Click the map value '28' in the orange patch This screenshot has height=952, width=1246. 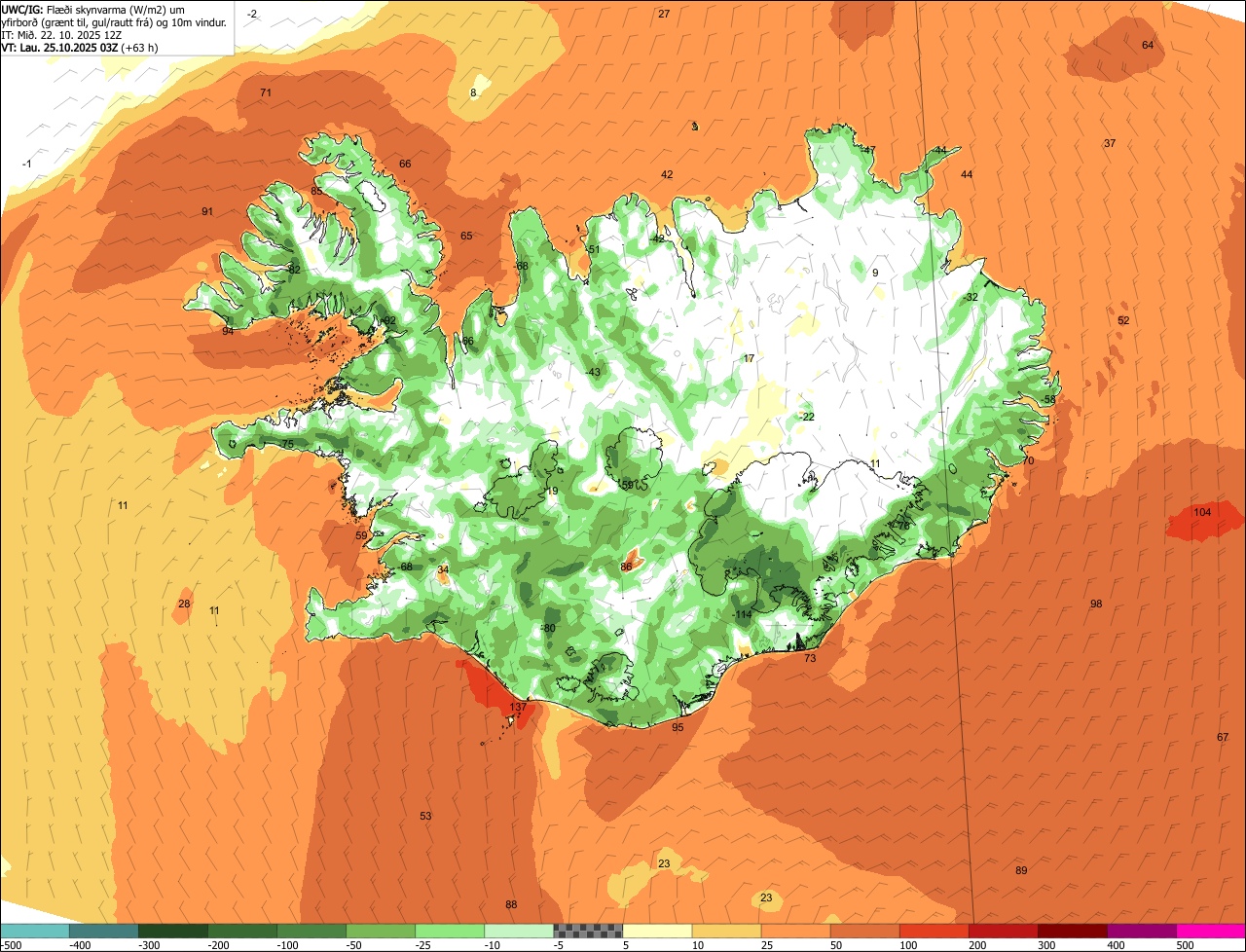pos(184,604)
